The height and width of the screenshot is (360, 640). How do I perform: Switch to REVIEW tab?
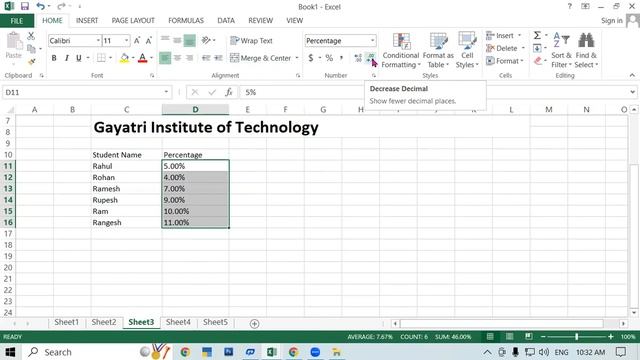[260, 20]
